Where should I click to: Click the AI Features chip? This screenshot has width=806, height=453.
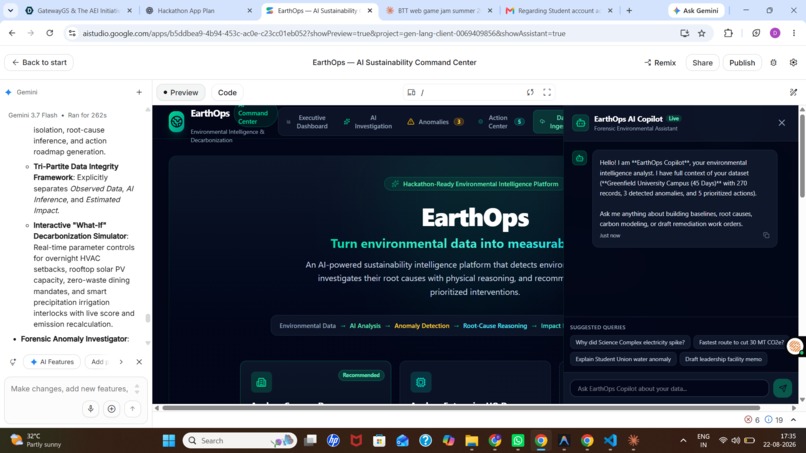(52, 362)
